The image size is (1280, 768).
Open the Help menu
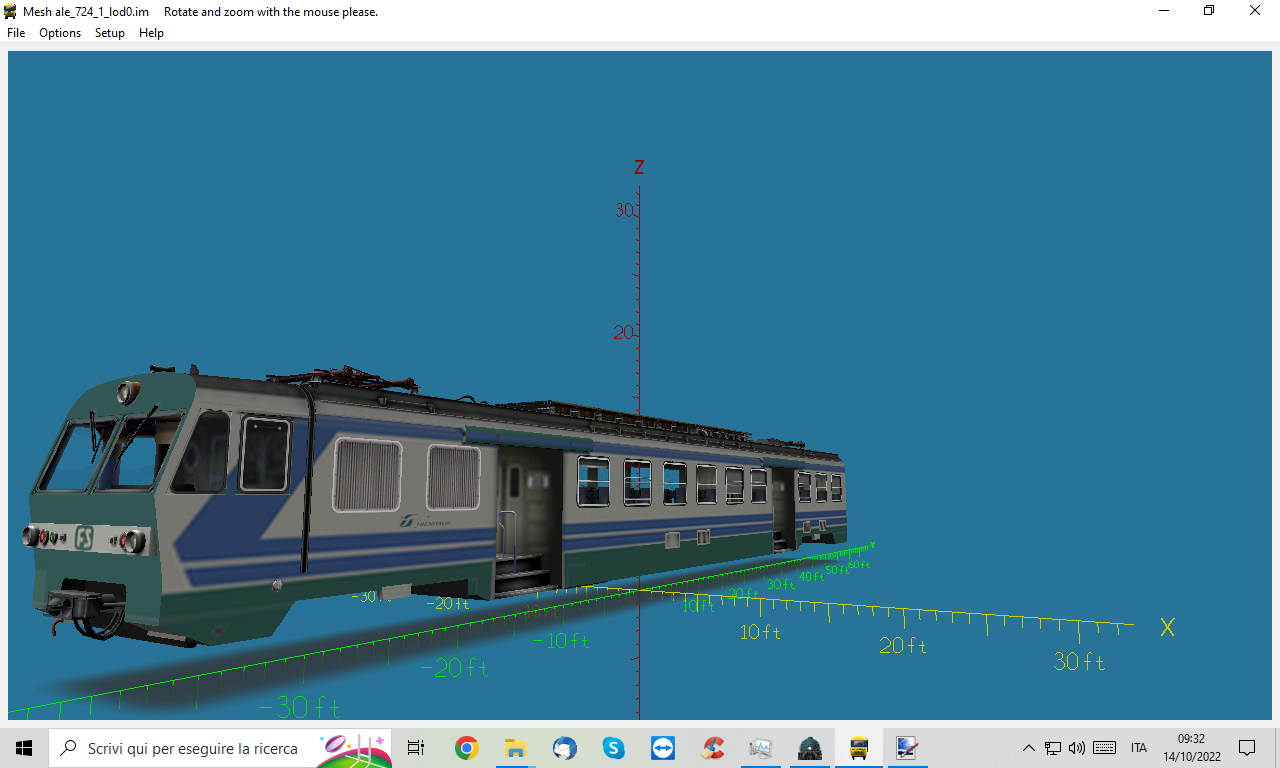(x=151, y=33)
